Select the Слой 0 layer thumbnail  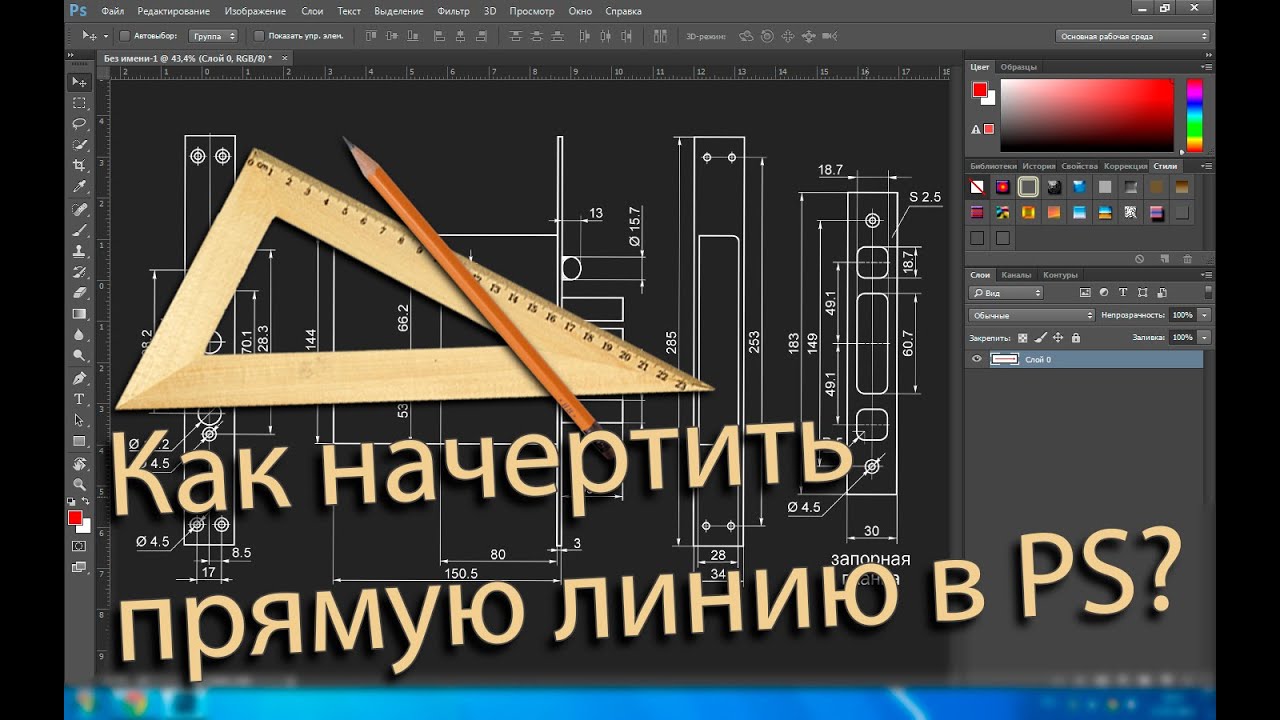point(1003,359)
